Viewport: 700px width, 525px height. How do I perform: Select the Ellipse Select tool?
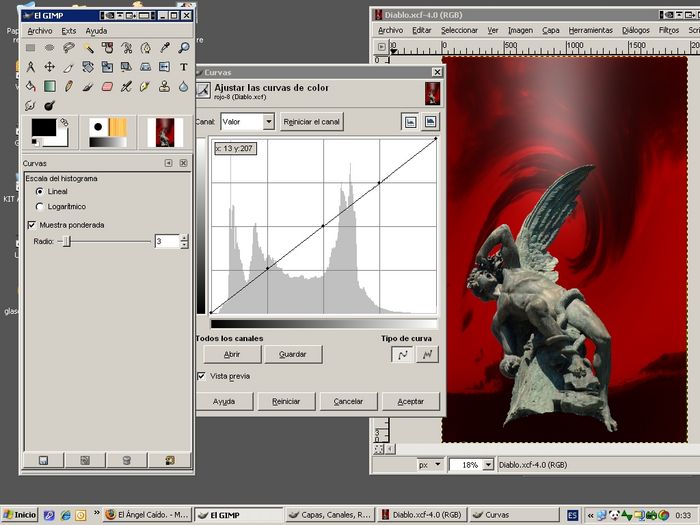click(50, 48)
